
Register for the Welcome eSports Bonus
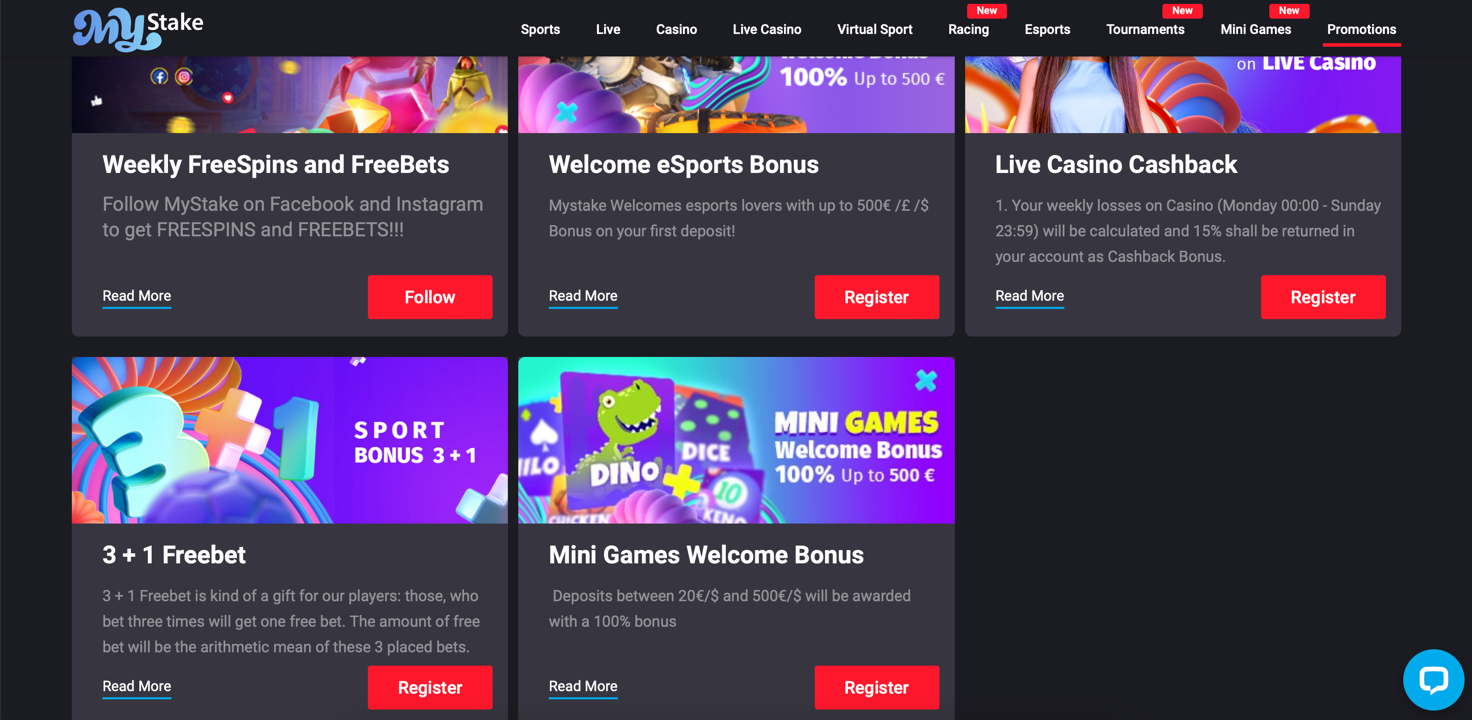877,297
